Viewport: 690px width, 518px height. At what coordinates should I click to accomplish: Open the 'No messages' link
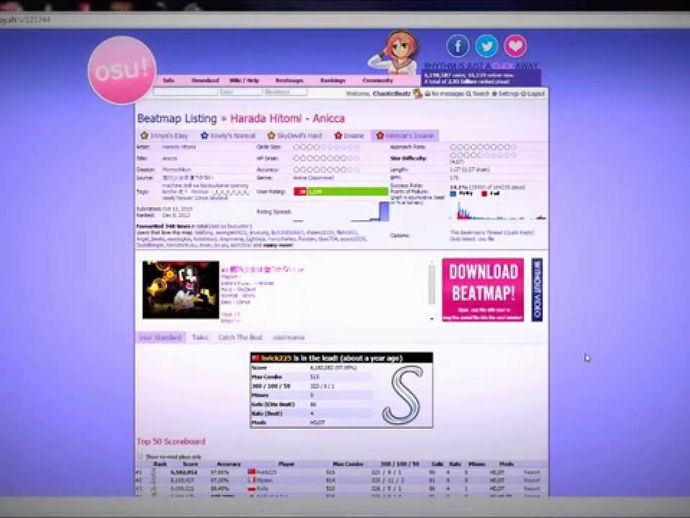pyautogui.click(x=444, y=94)
